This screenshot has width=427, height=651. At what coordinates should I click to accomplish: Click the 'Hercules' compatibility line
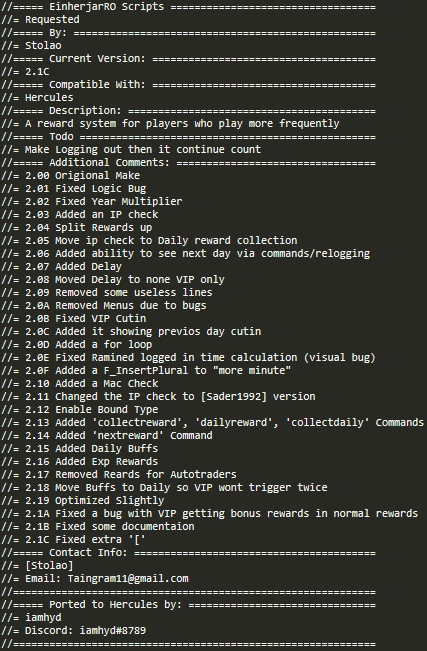[x=37, y=98]
